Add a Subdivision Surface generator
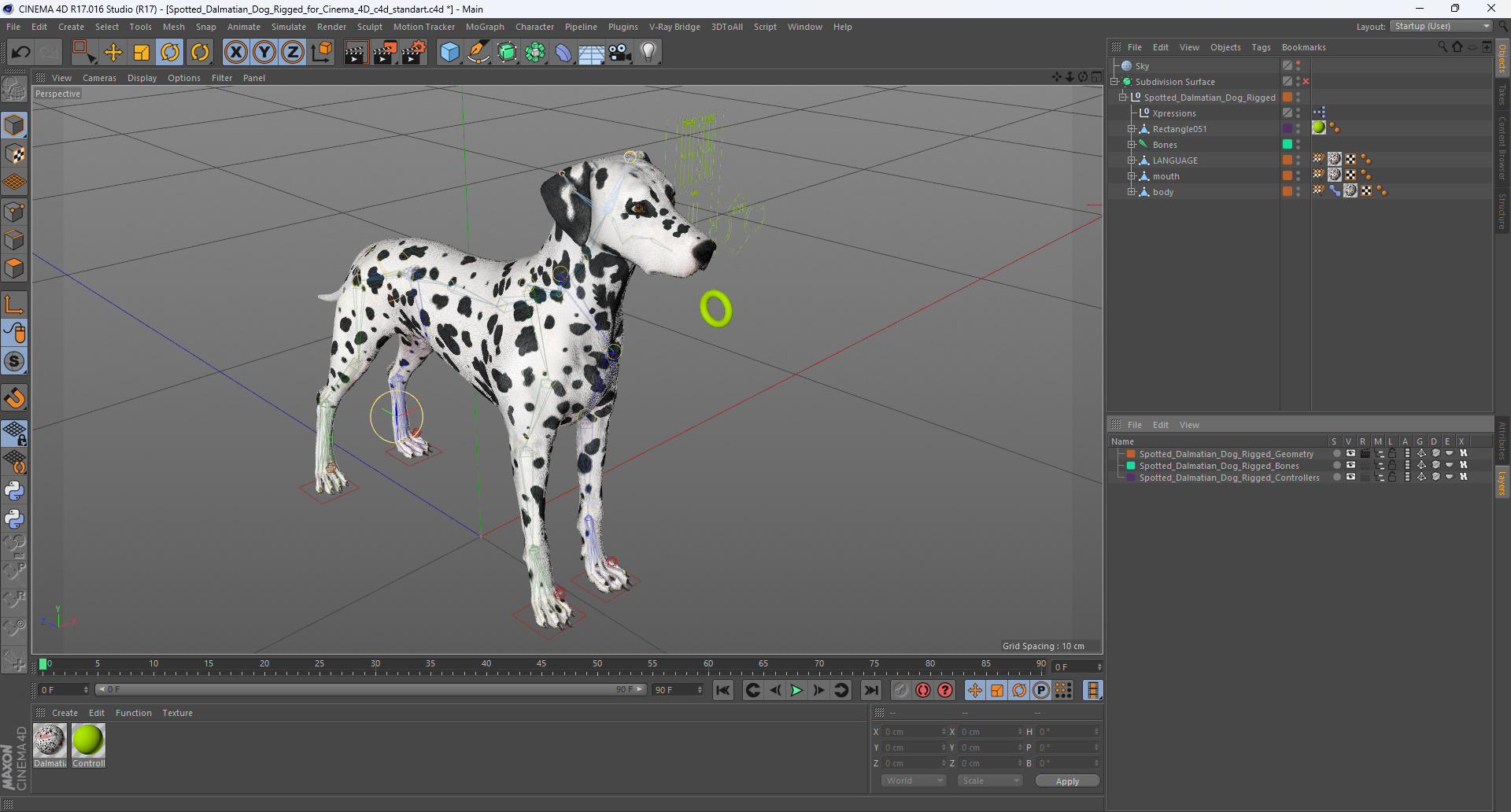This screenshot has width=1511, height=812. point(508,53)
